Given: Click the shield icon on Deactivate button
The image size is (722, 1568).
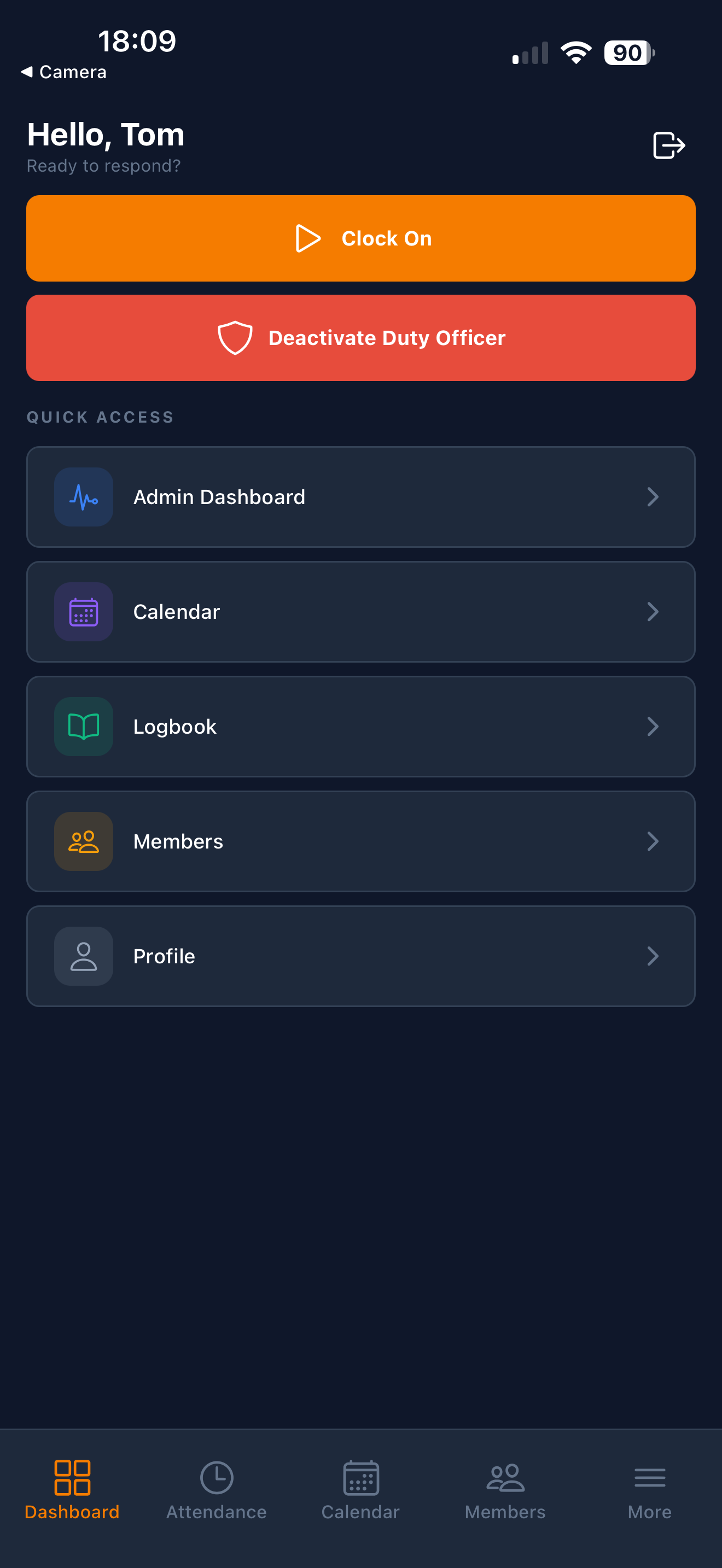Looking at the screenshot, I should coord(235,338).
